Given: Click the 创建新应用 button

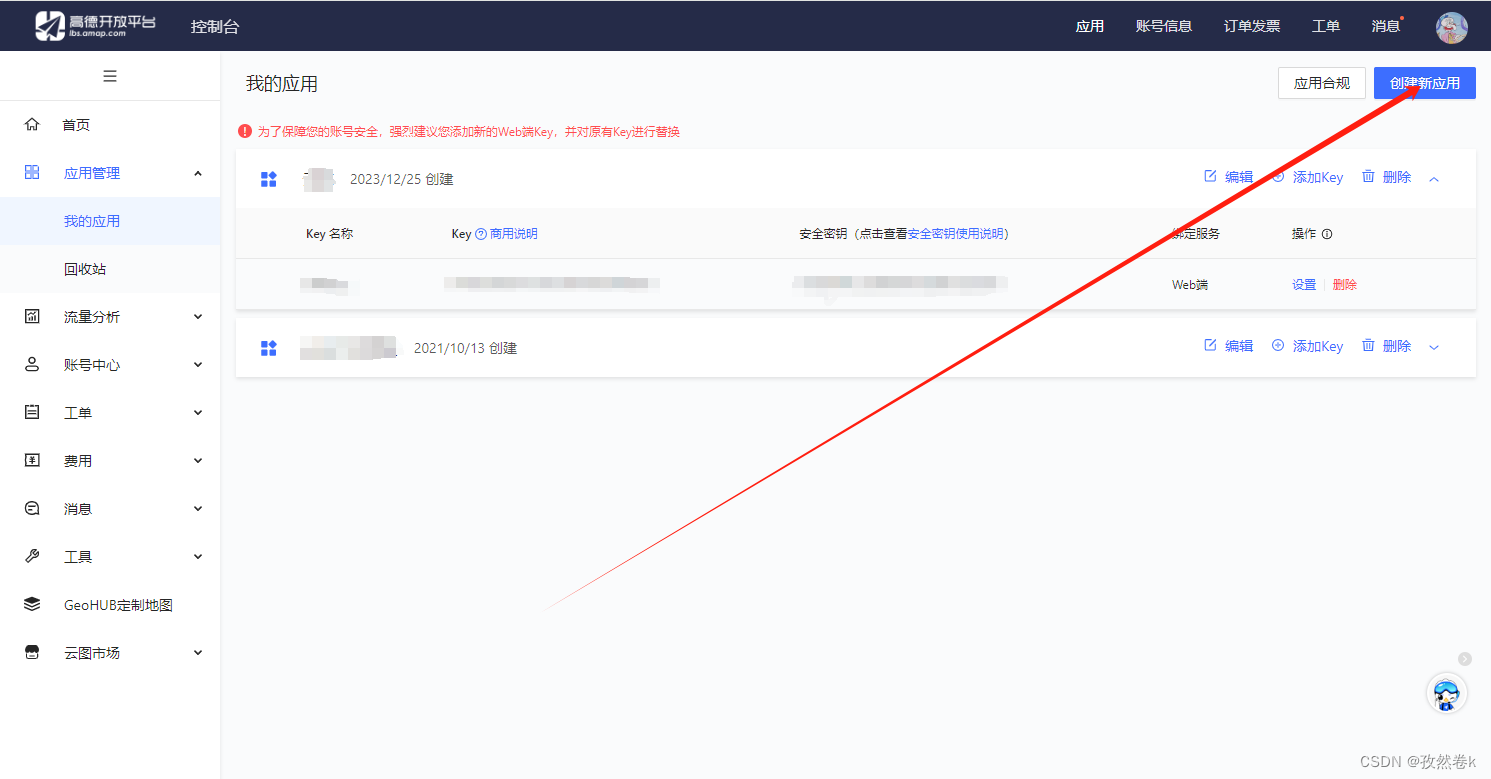Looking at the screenshot, I should point(1424,83).
